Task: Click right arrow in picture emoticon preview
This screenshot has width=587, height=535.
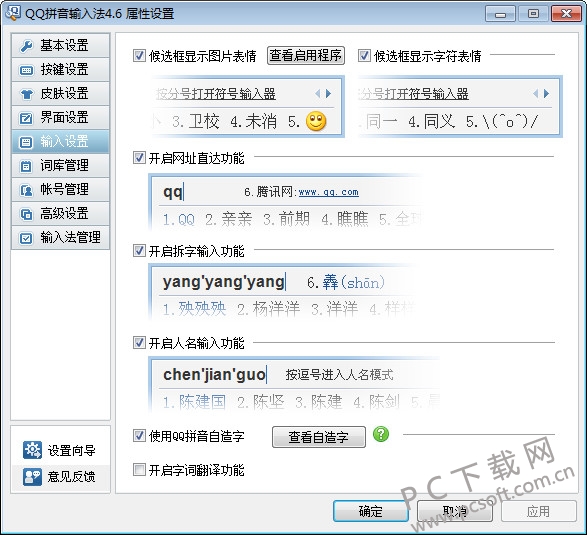Action: pyautogui.click(x=329, y=93)
